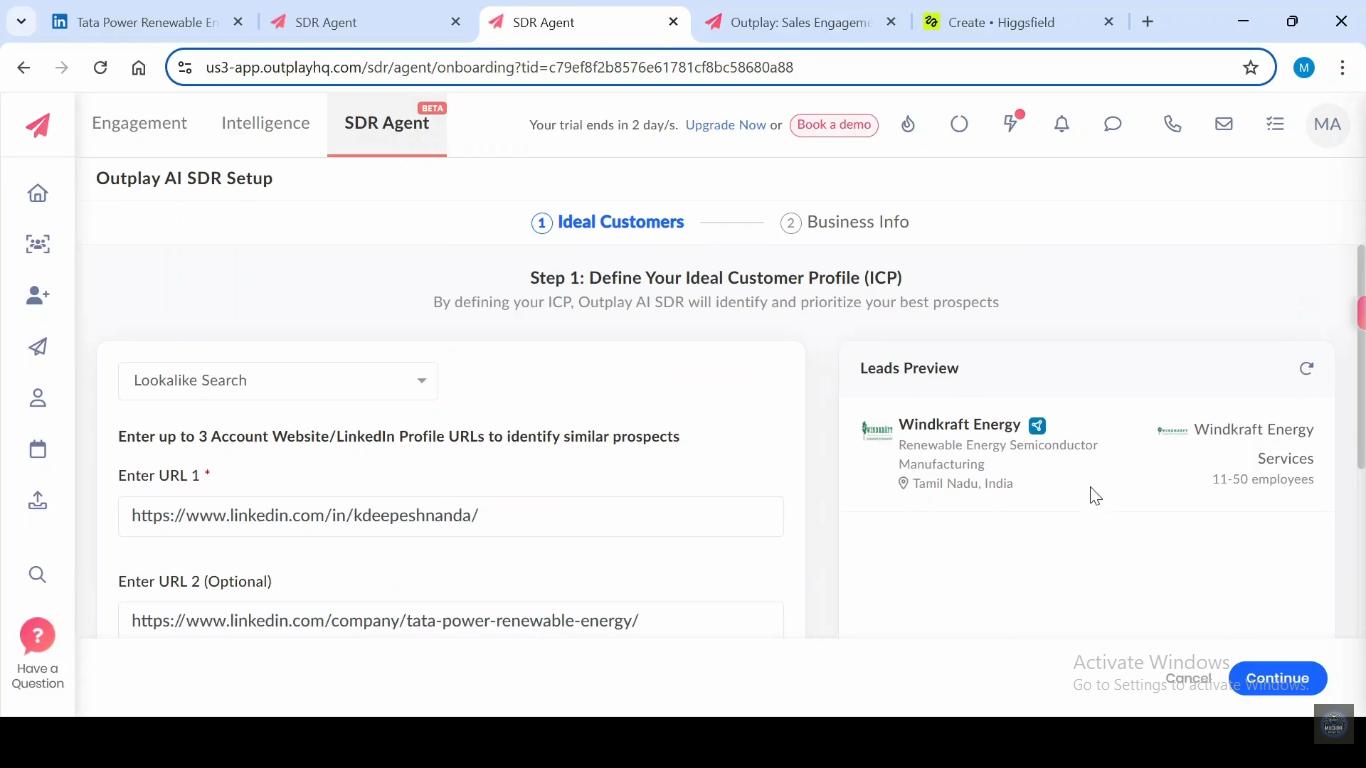The width and height of the screenshot is (1366, 768).
Task: Click Windkraft Energy Services company name
Action: tap(1254, 444)
